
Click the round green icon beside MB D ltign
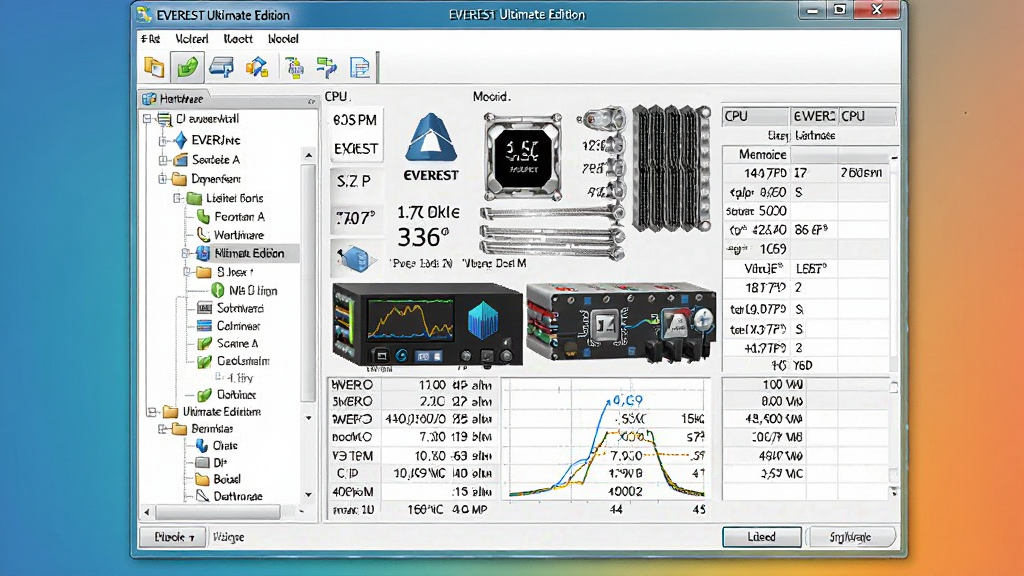(x=218, y=290)
